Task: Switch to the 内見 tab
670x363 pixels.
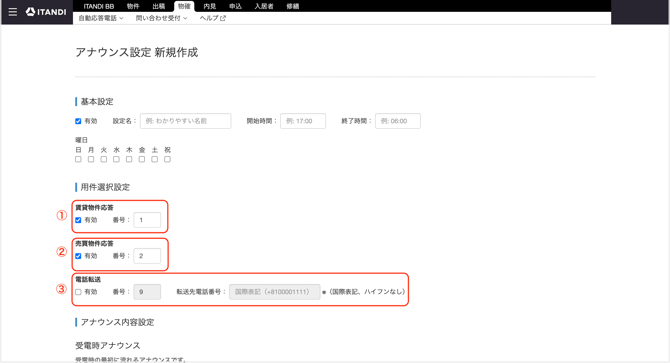Action: point(209,6)
